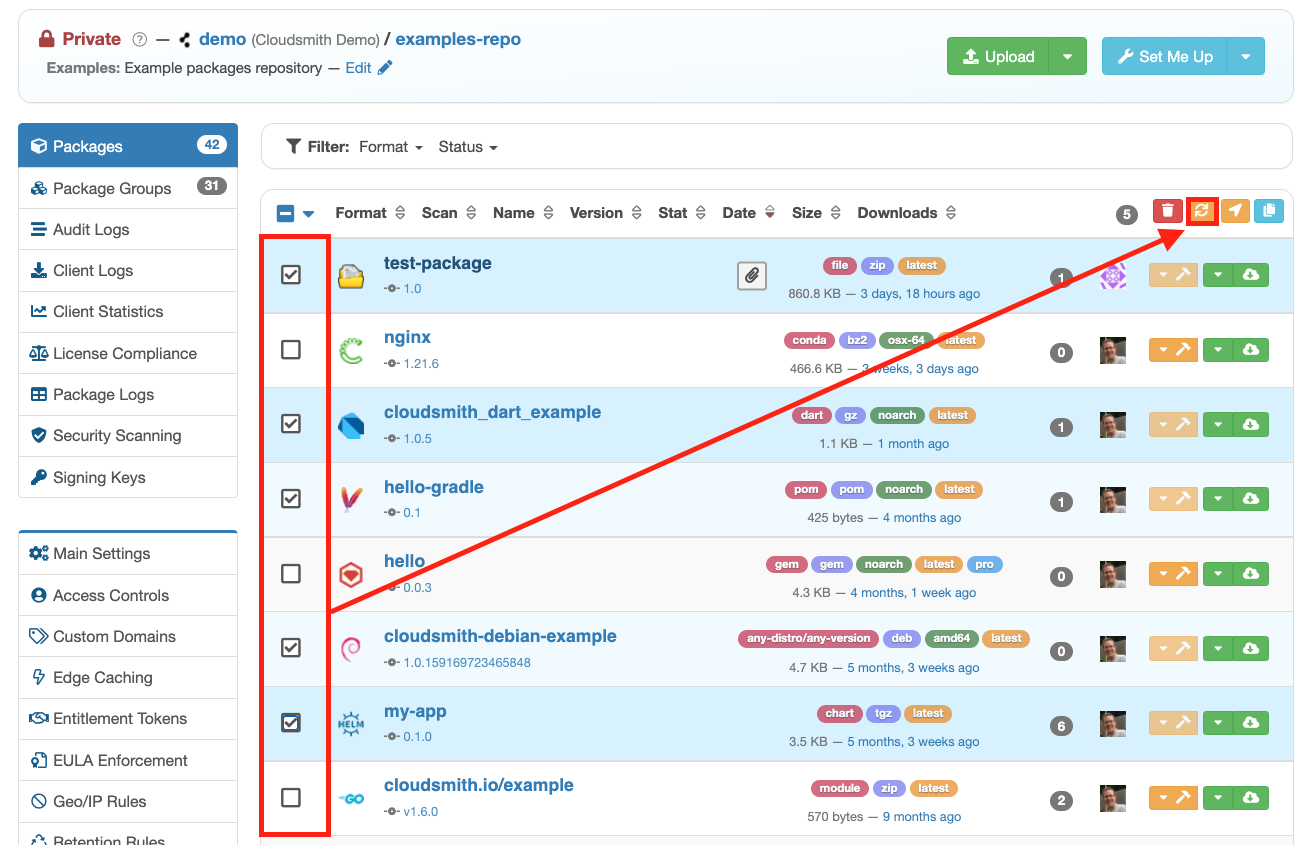Open orange dropdown caret for cloudsmith.io/example

point(1160,798)
